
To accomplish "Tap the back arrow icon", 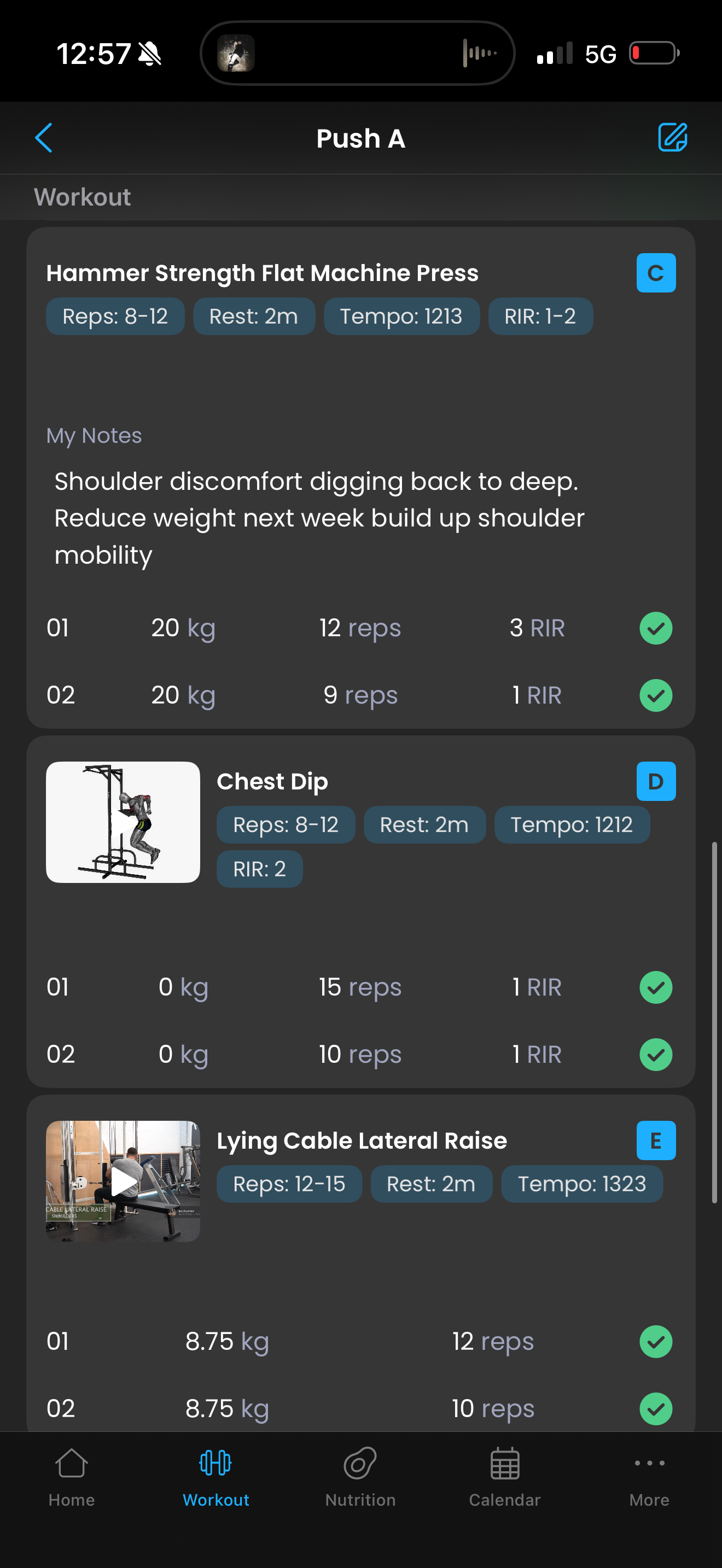I will pyautogui.click(x=44, y=138).
